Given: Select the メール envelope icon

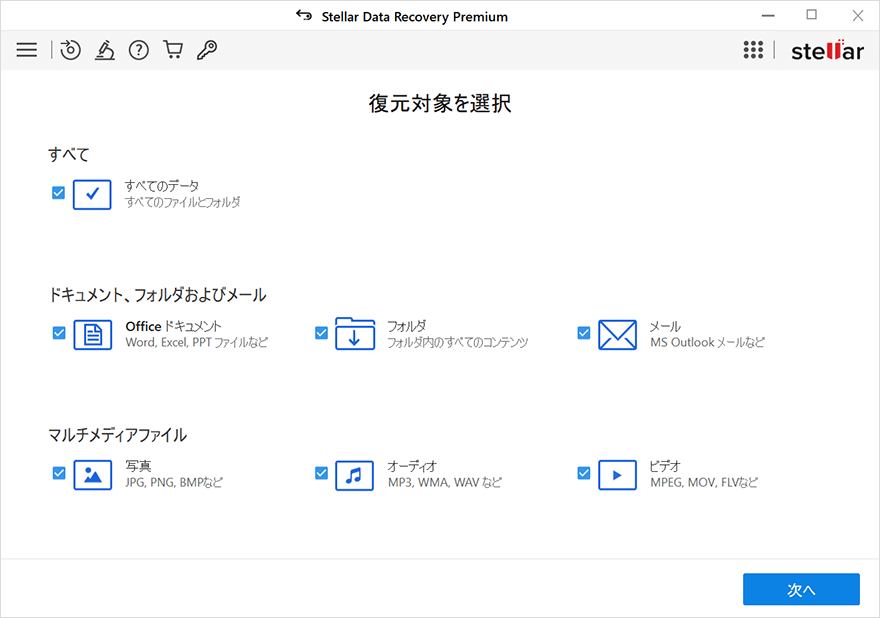Looking at the screenshot, I should coord(617,335).
